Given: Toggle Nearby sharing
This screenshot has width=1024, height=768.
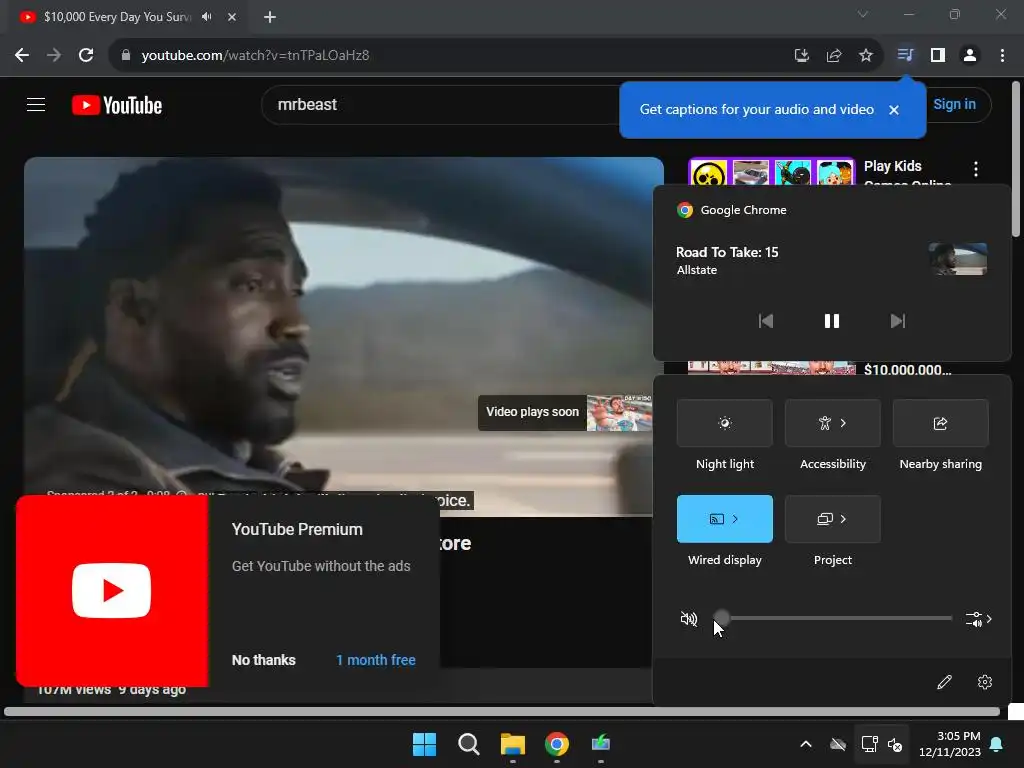Looking at the screenshot, I should [940, 423].
